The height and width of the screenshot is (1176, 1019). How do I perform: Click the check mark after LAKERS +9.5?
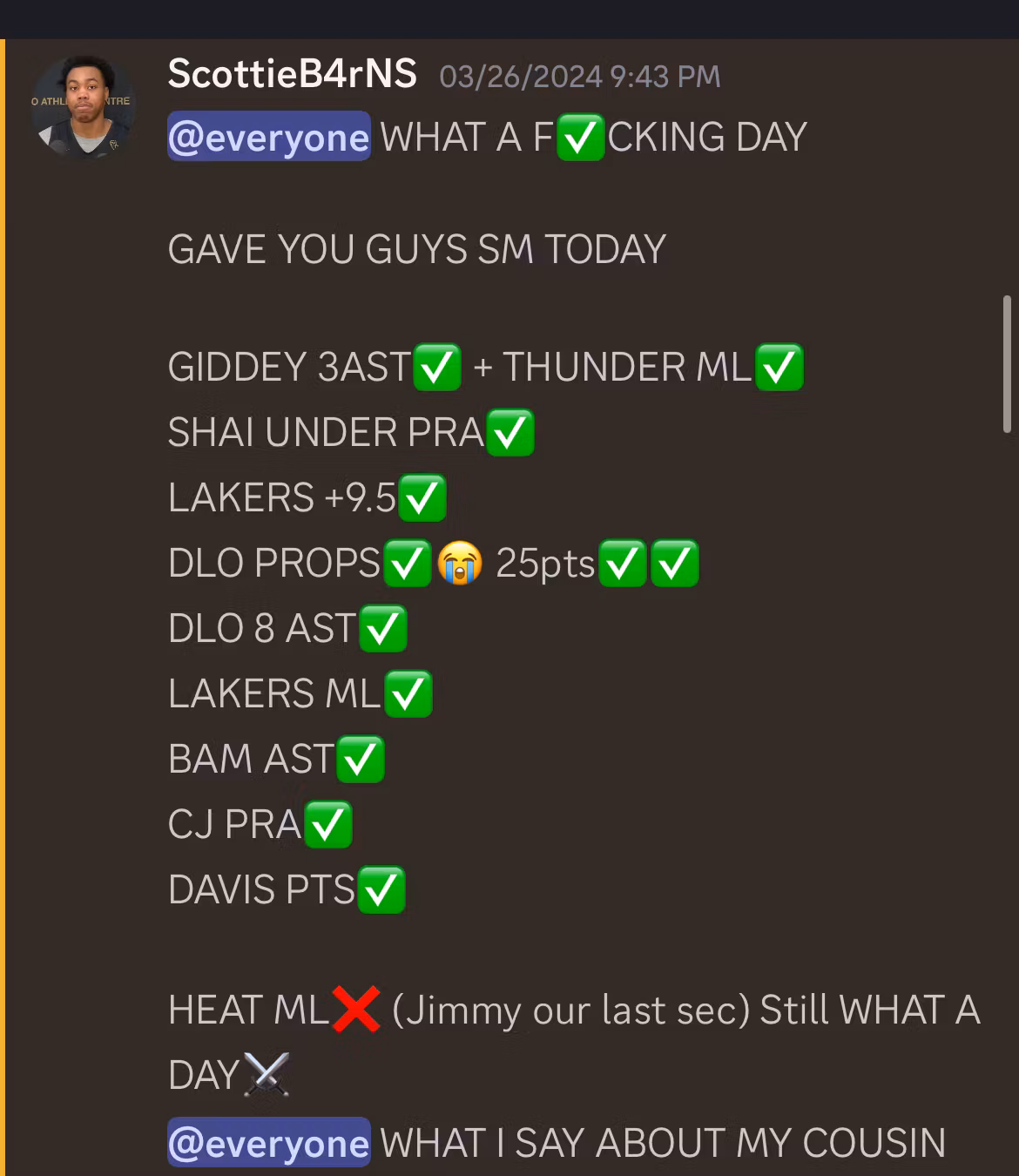[x=422, y=497]
